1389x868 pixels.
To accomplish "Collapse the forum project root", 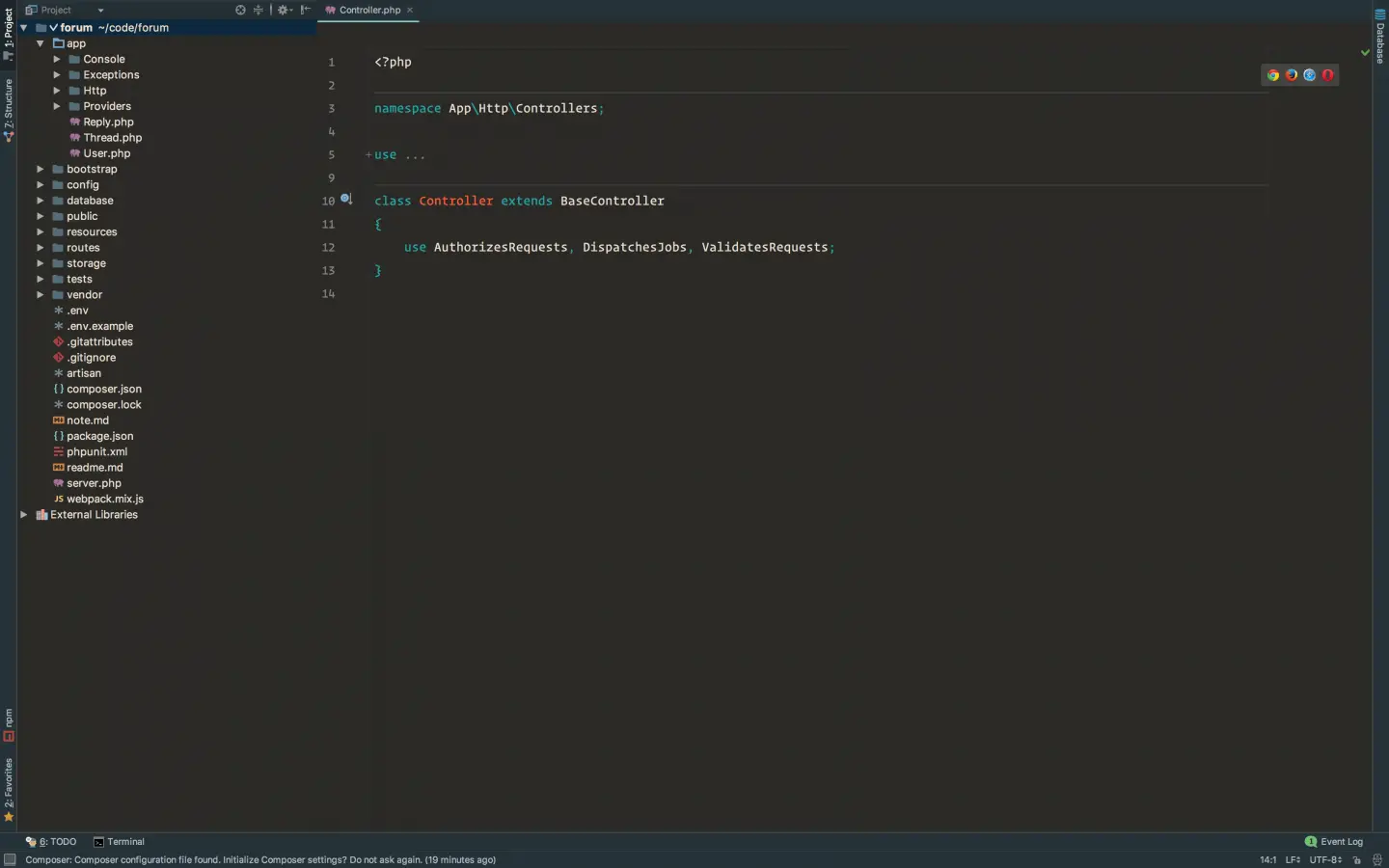I will pos(23,28).
